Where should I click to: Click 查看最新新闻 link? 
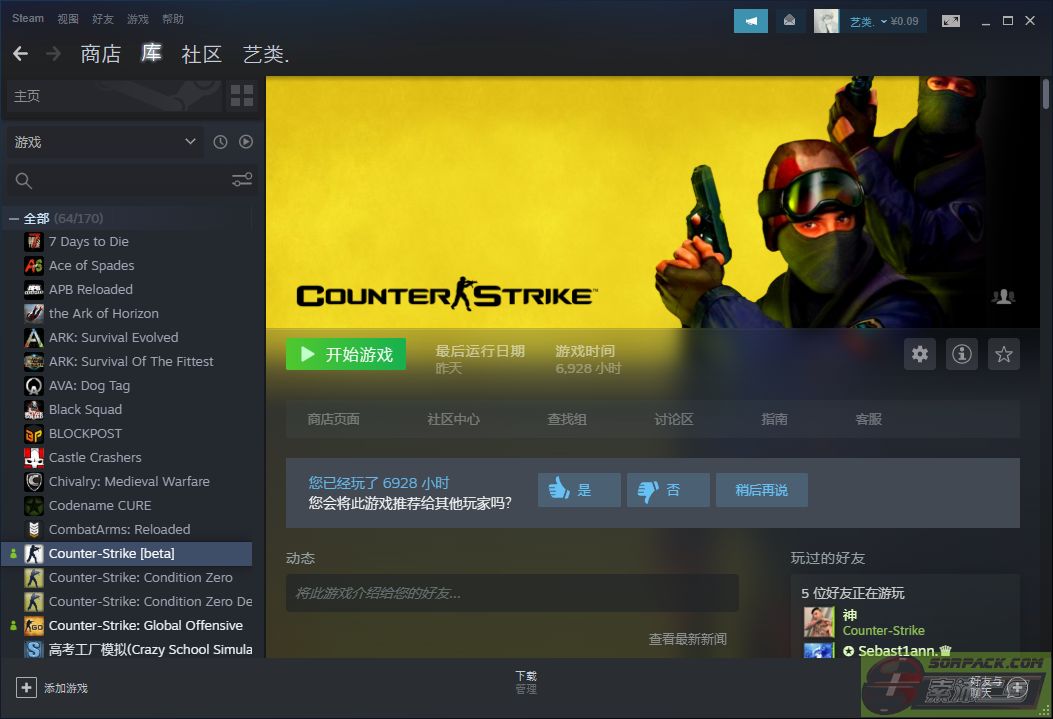tap(688, 639)
